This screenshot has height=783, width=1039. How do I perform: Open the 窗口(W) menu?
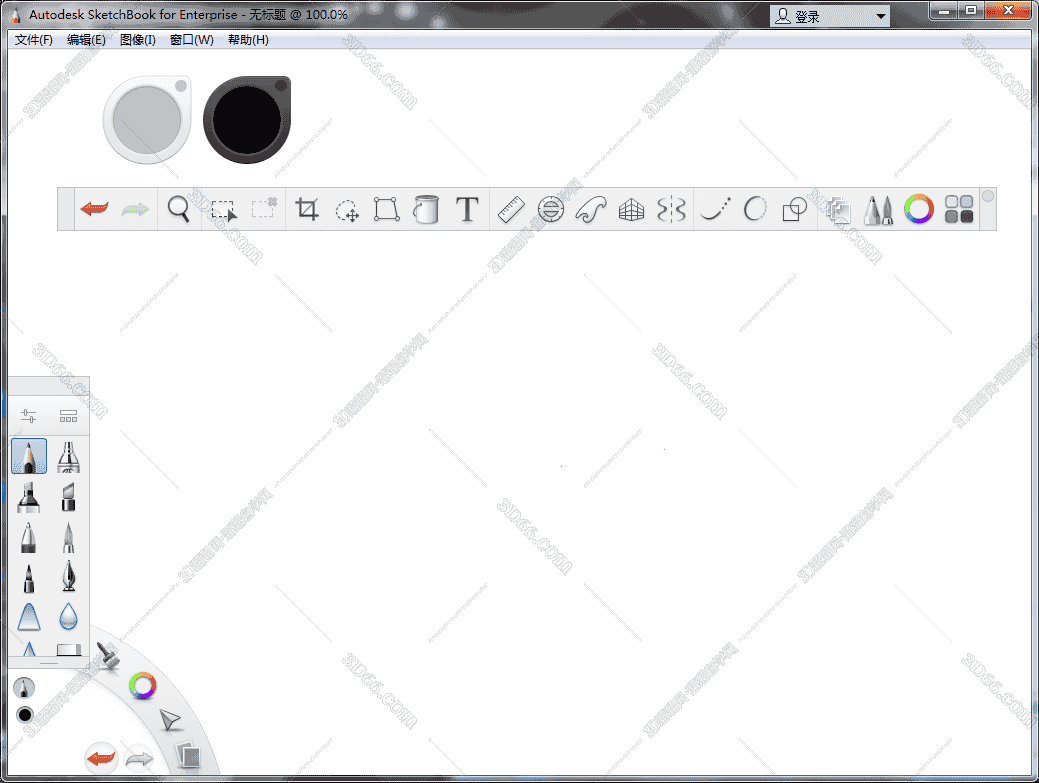coord(190,40)
